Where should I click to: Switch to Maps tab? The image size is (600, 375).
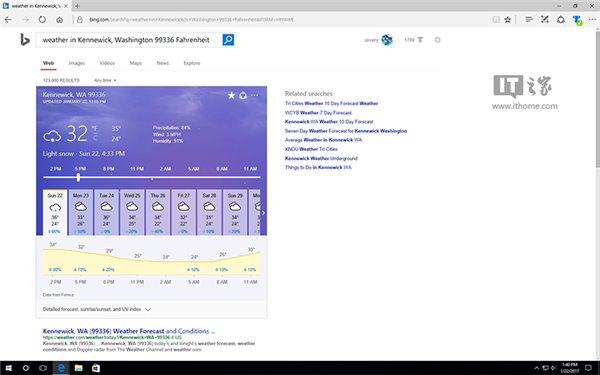[x=135, y=63]
